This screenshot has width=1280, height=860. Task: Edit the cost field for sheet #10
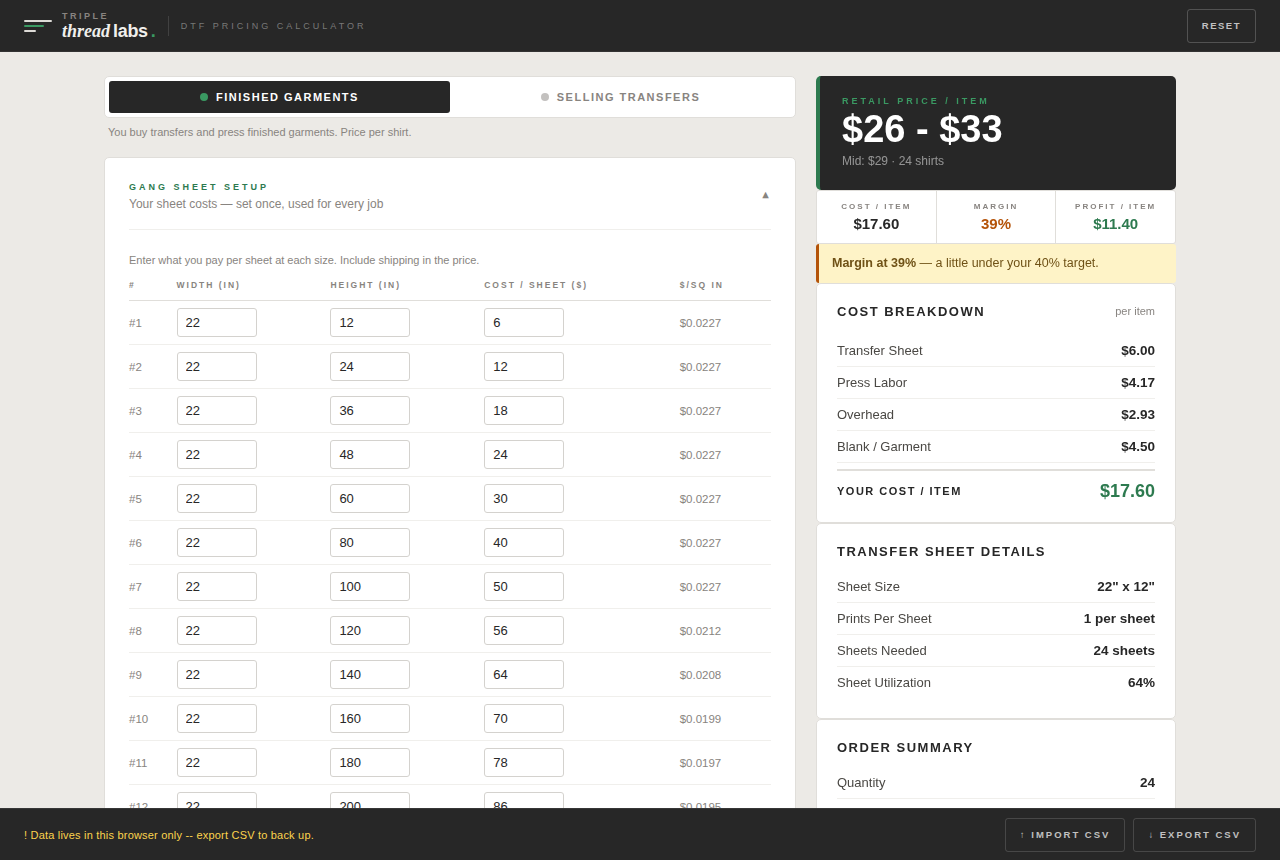click(x=524, y=719)
